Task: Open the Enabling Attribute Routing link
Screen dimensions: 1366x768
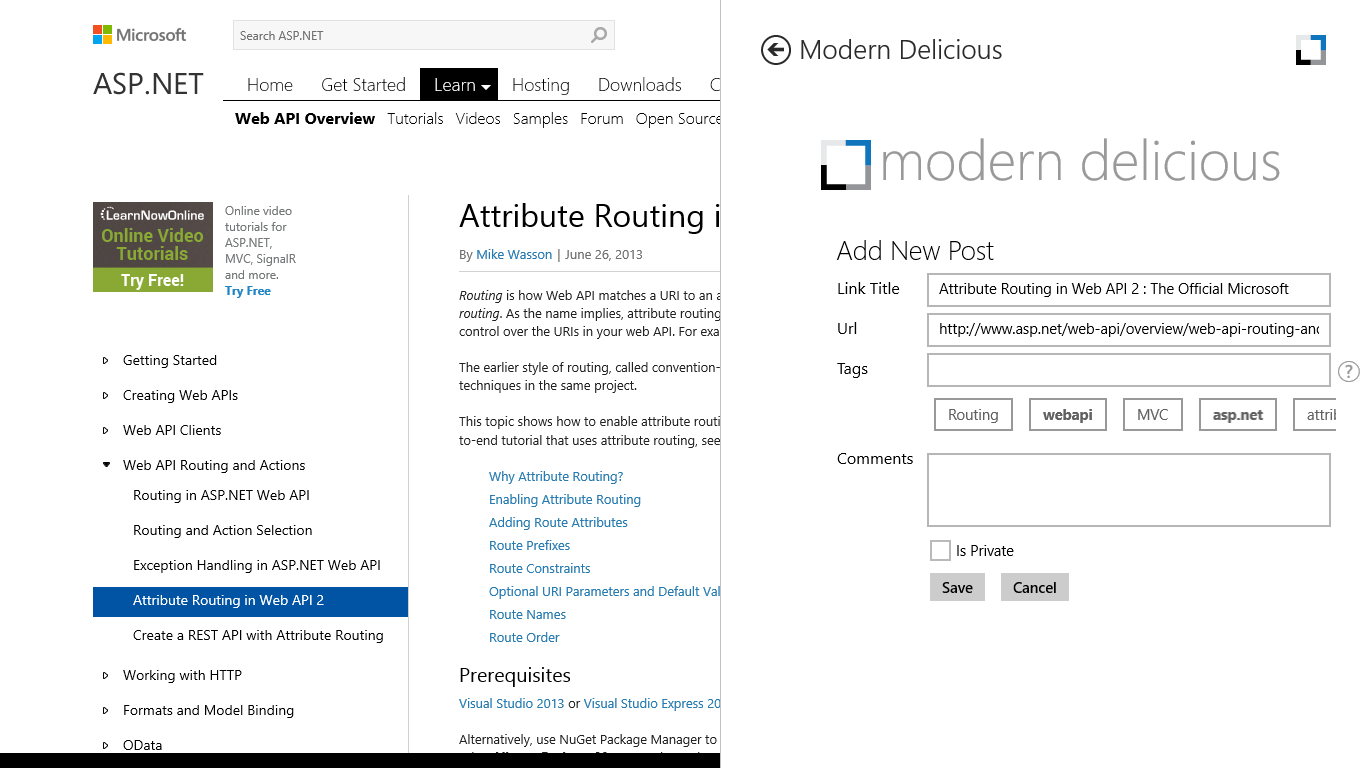Action: [565, 499]
